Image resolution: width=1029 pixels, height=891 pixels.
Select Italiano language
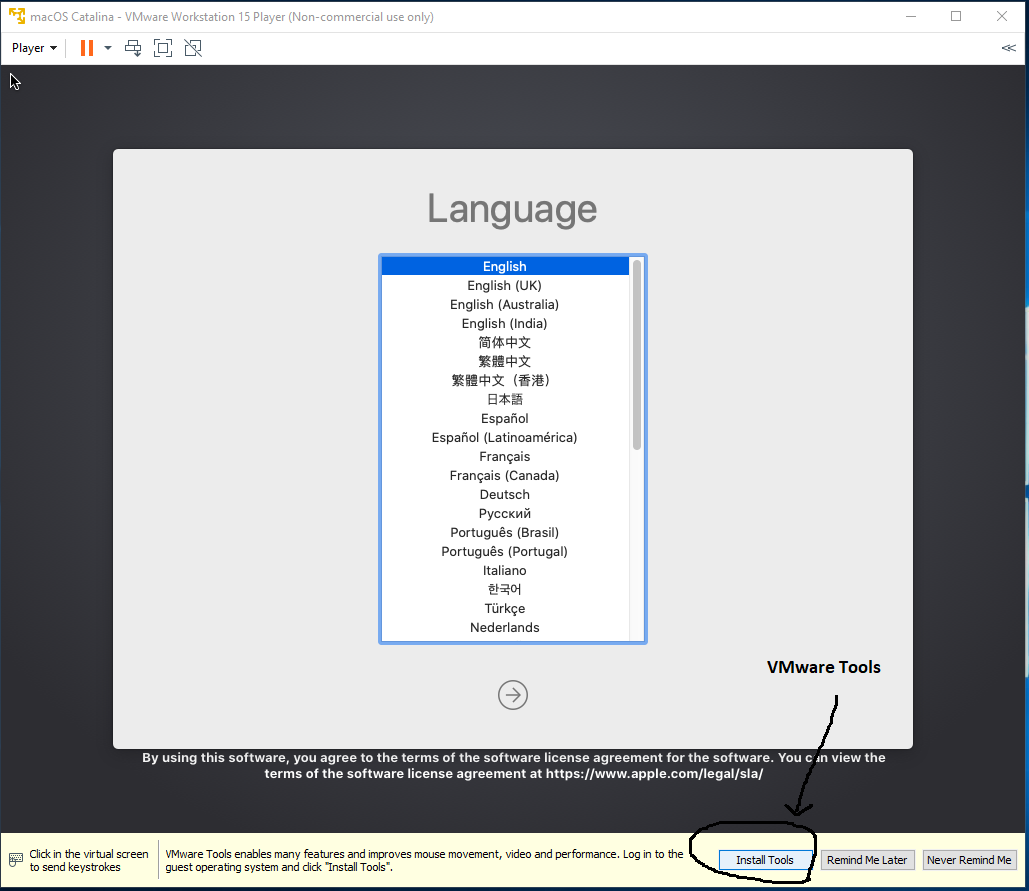coord(505,571)
